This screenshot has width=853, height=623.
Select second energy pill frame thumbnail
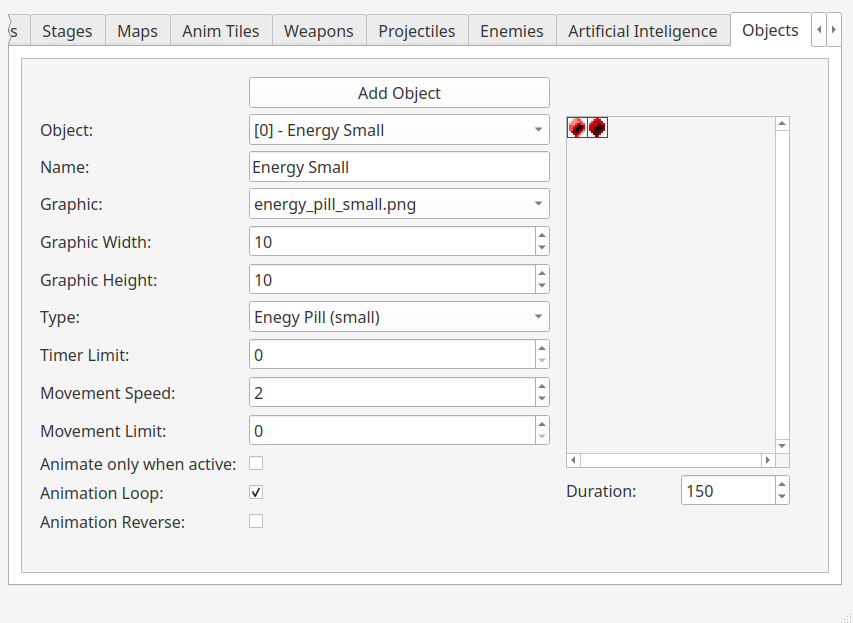coord(597,128)
